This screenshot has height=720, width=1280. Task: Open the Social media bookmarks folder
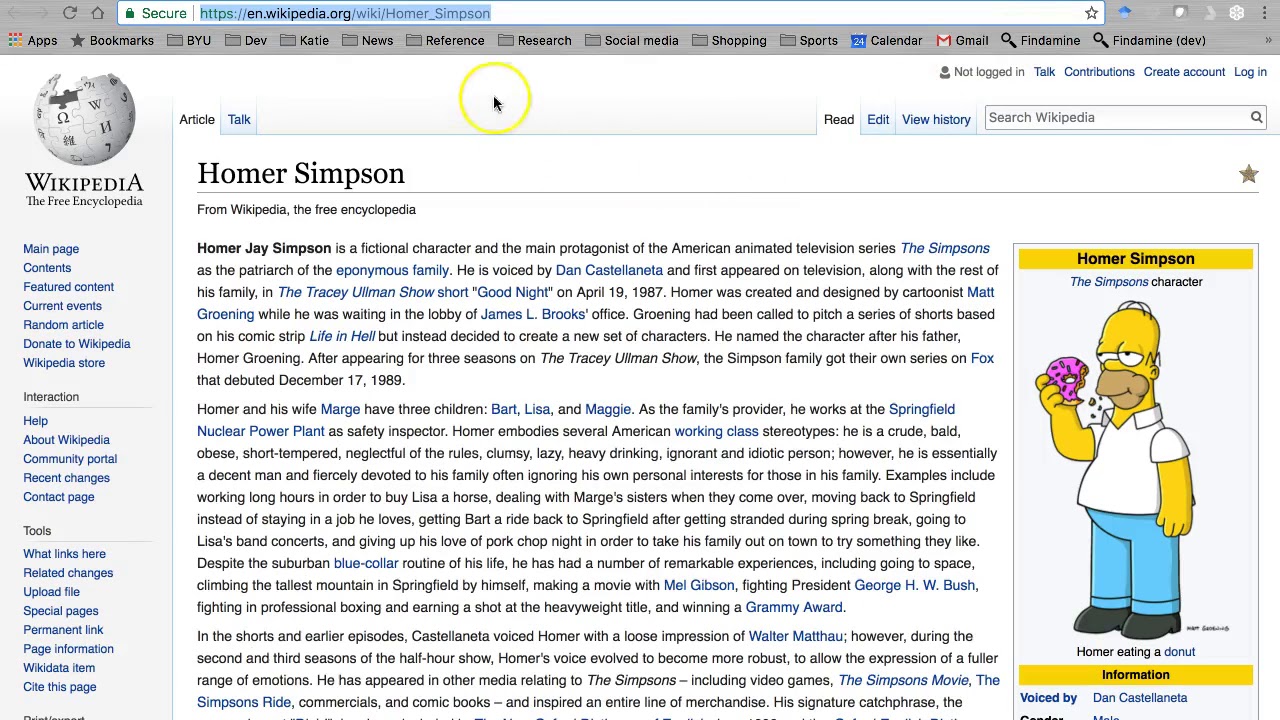click(631, 41)
